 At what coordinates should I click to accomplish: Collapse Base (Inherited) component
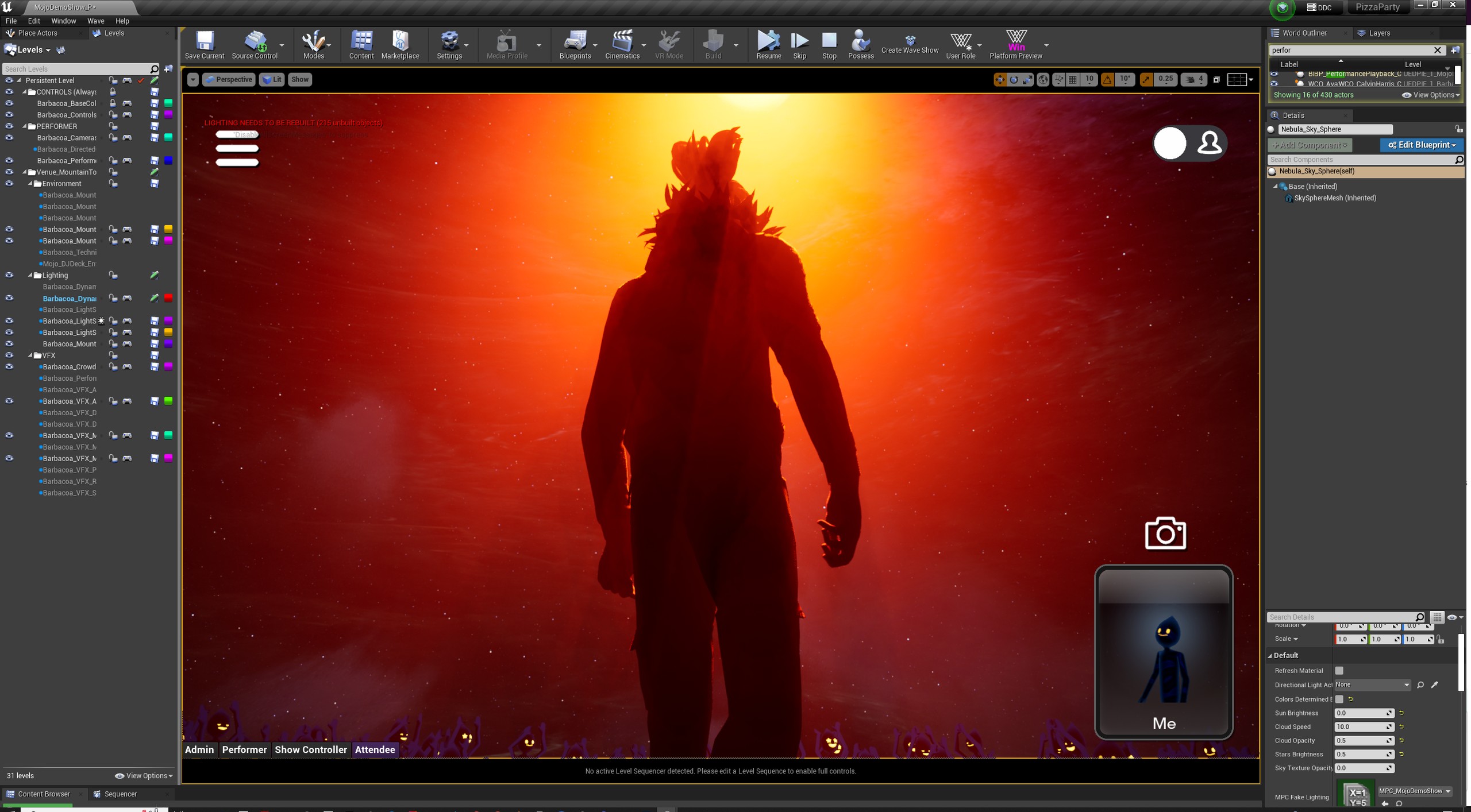pyautogui.click(x=1276, y=187)
